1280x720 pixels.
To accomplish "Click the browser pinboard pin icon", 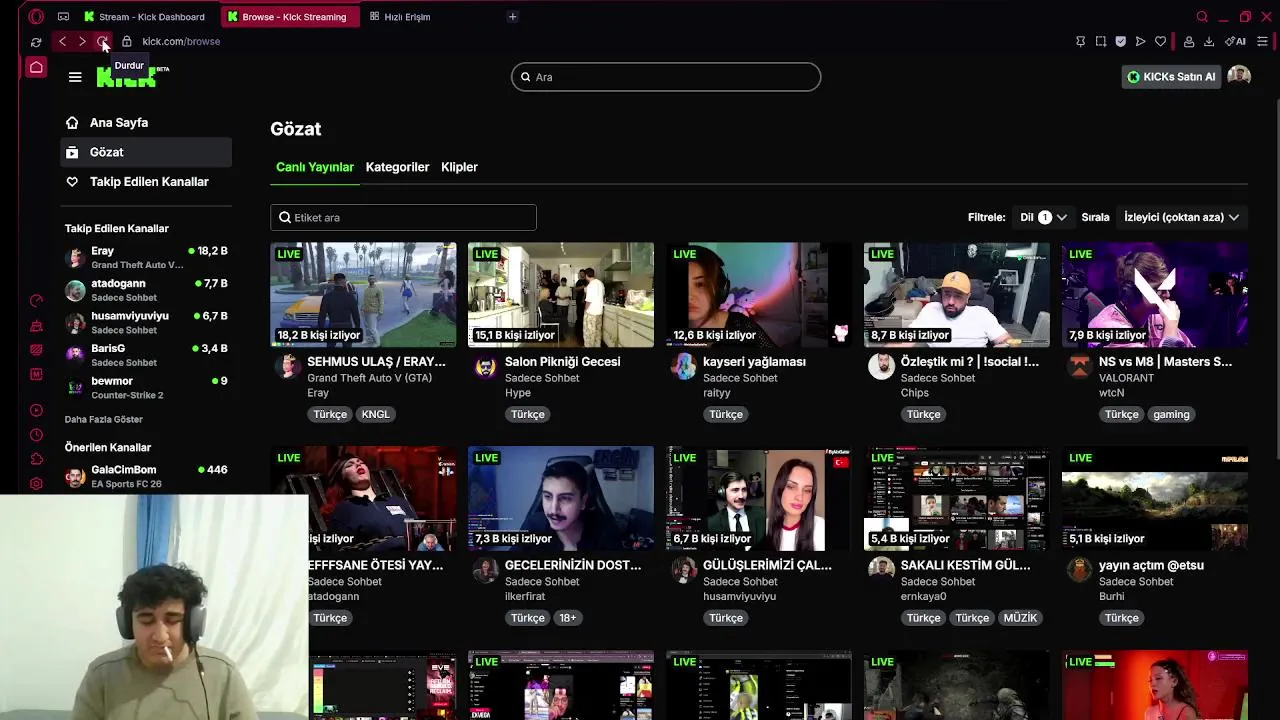I will tap(1080, 42).
